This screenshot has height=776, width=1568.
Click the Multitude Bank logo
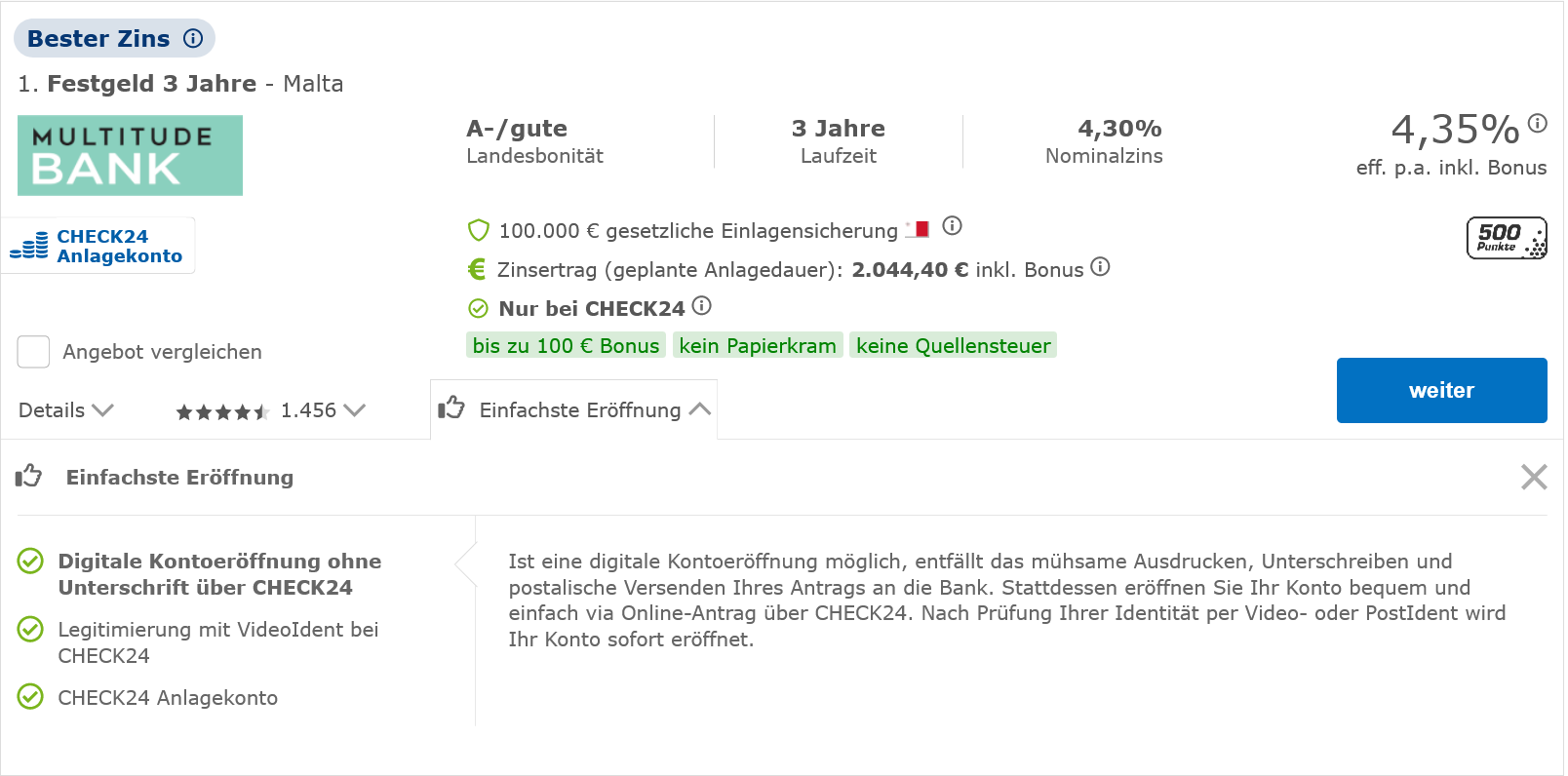130,156
